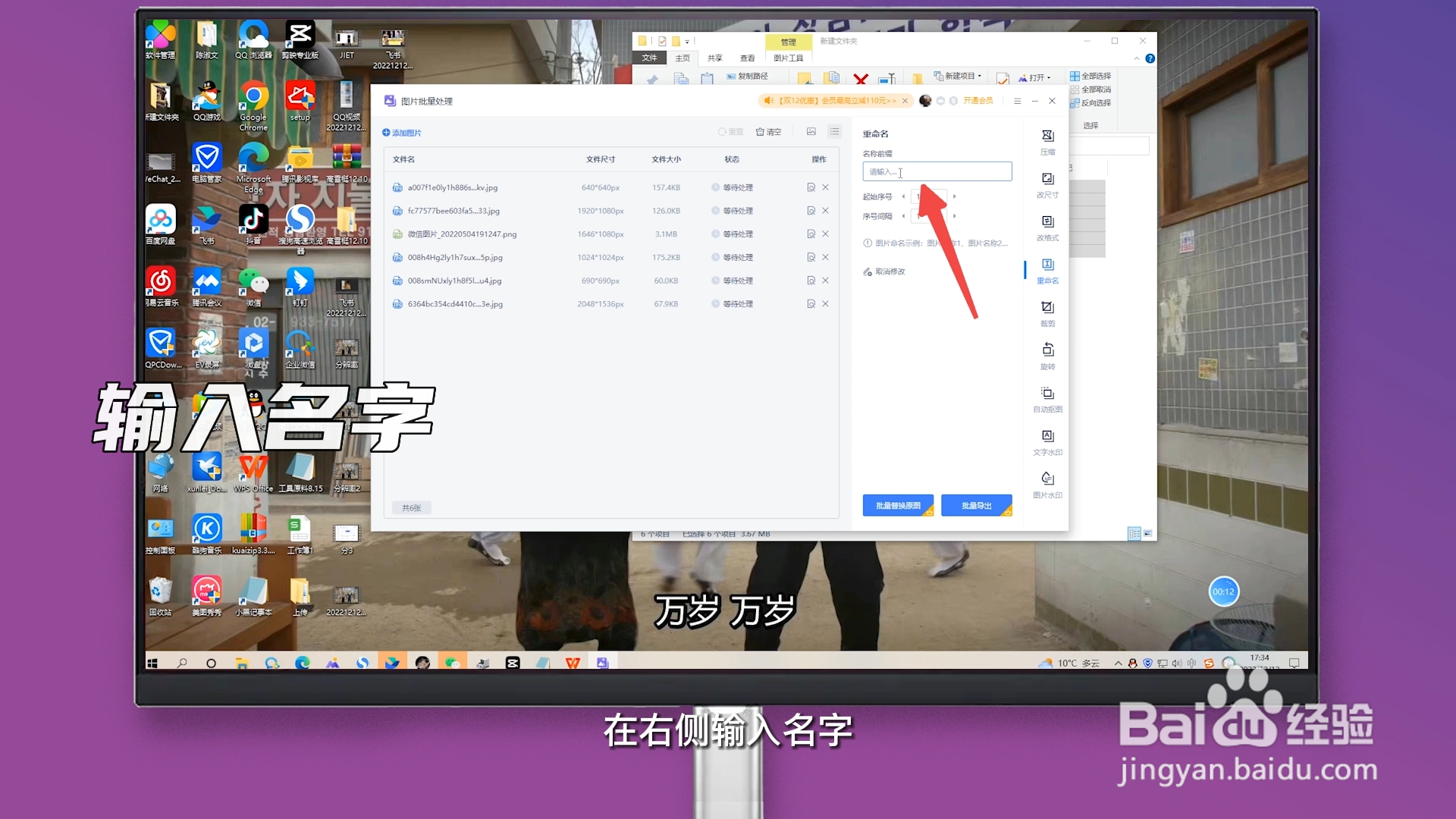Open the 图片水印 image watermark tool

coord(1047,485)
